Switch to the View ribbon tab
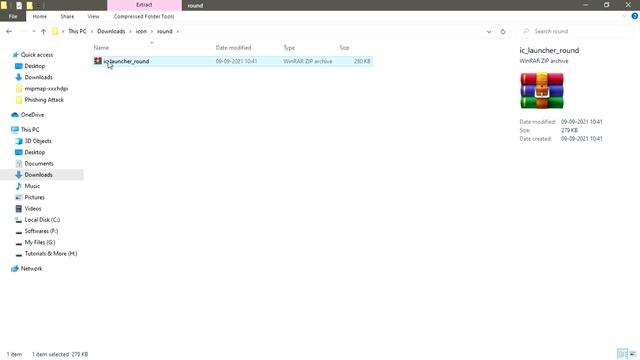 click(93, 16)
